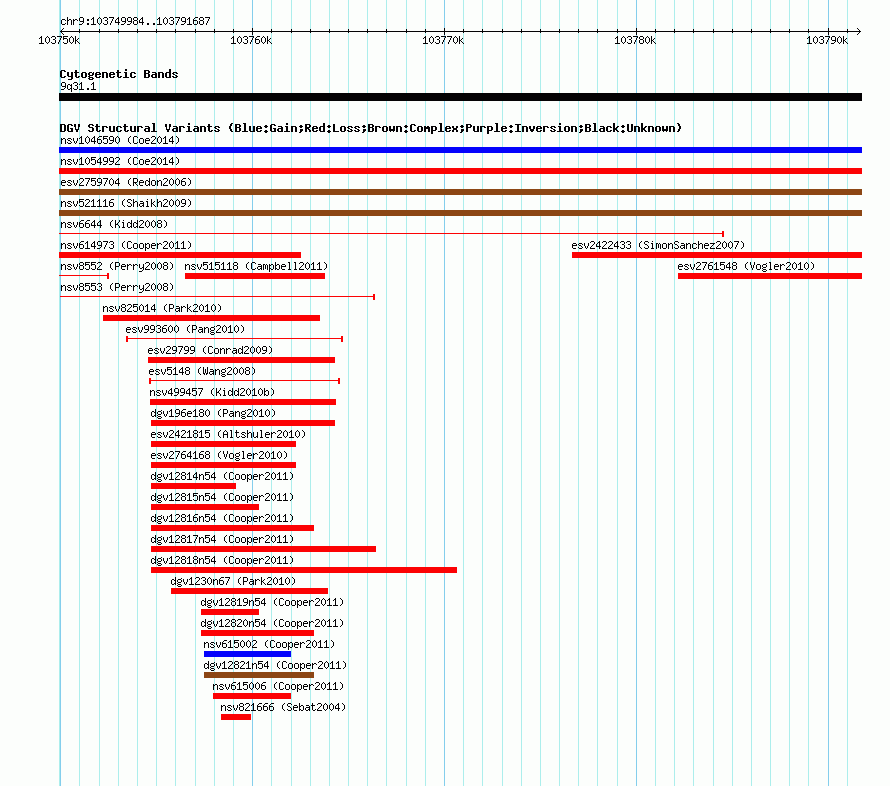
Task: Open dgv12818n54 (Cooper2011) label
Action: (x=222, y=560)
